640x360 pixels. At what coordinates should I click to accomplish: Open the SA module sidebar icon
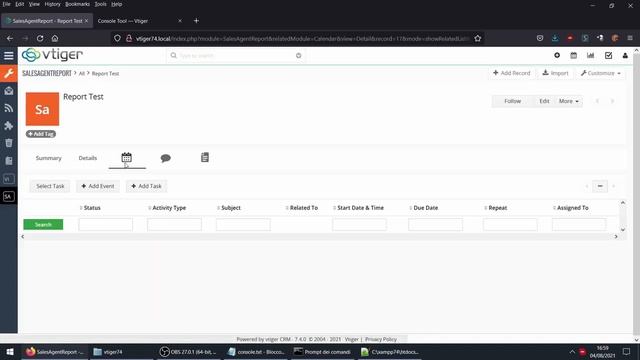pyautogui.click(x=9, y=196)
